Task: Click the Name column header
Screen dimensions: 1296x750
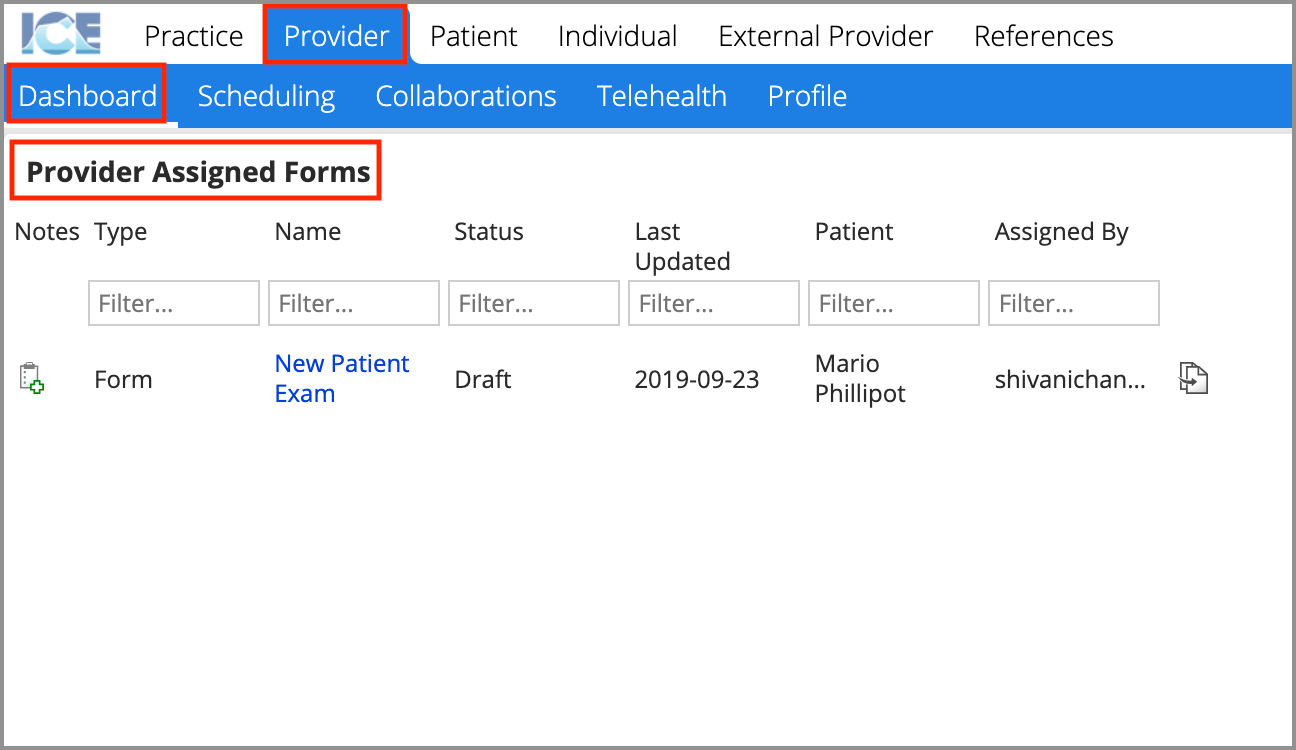Action: click(308, 232)
